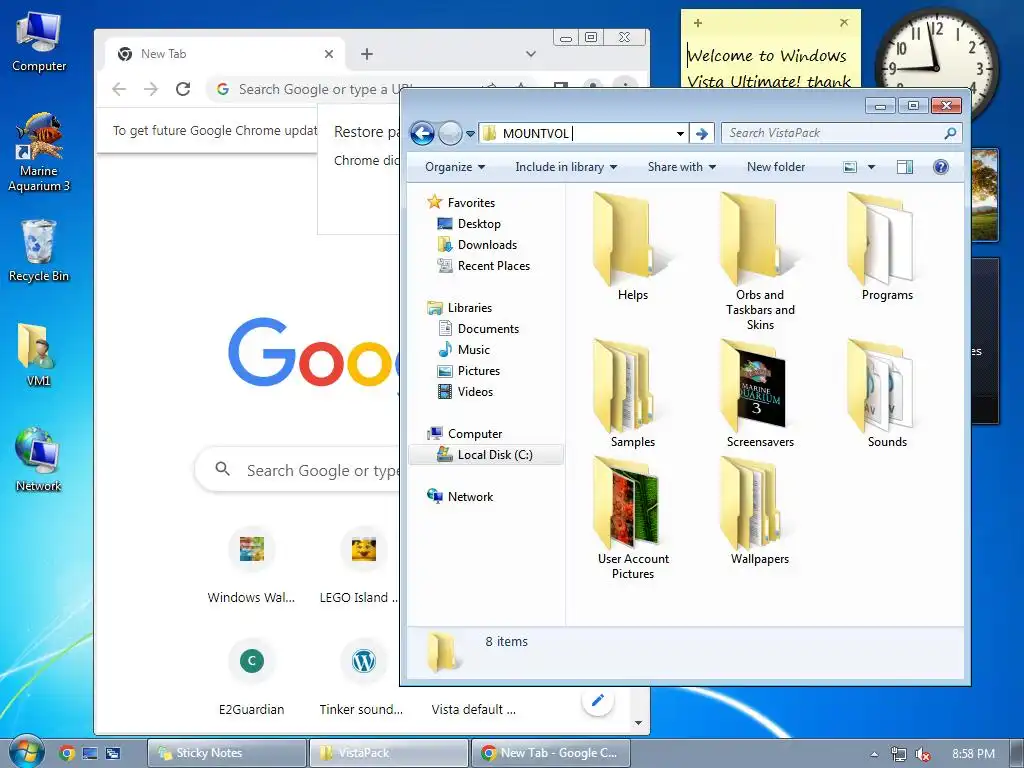The height and width of the screenshot is (768, 1024).
Task: Expand the address bar history dropdown
Action: [x=680, y=134]
